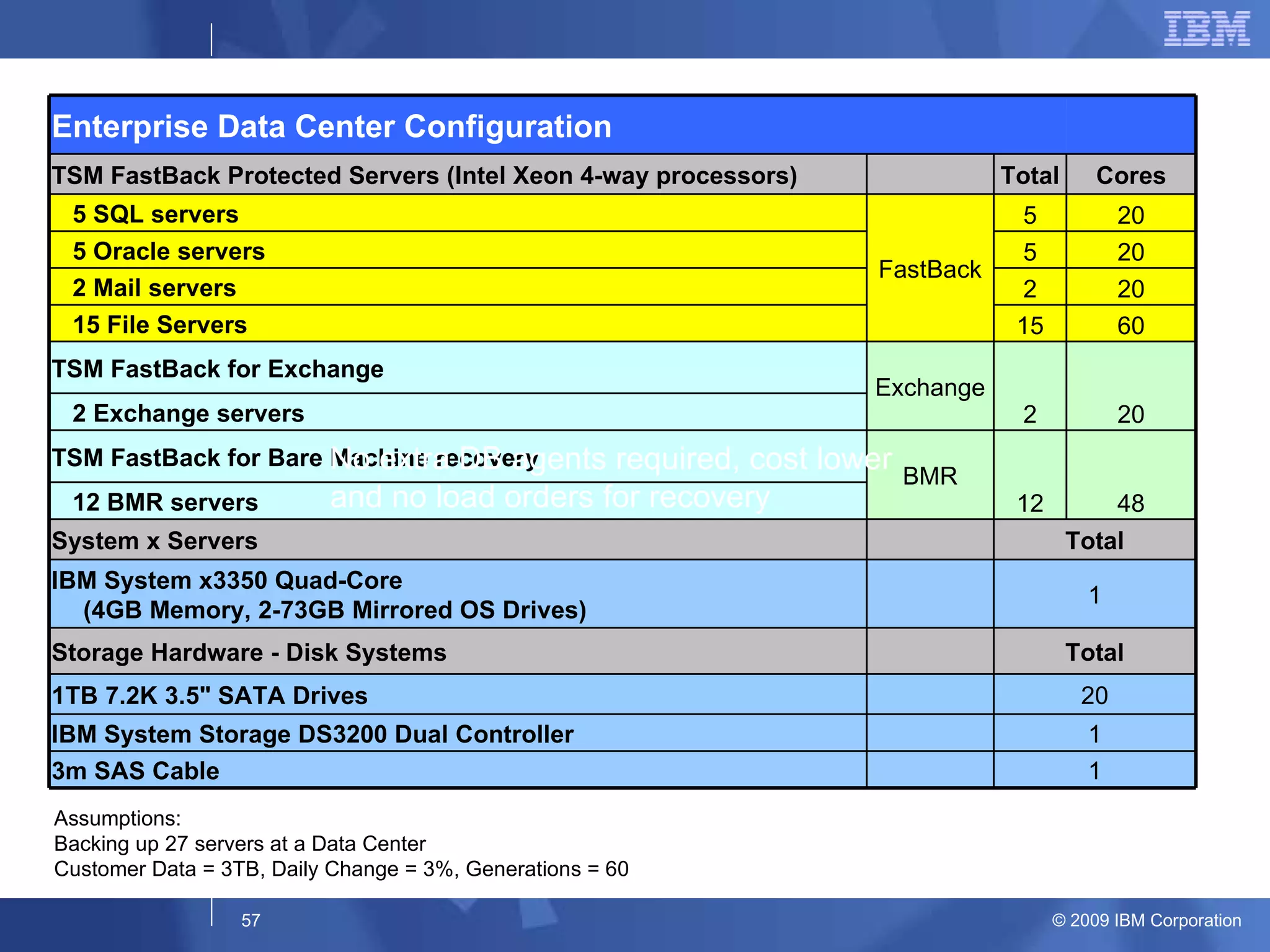Screen dimensions: 1270x952
Task: Select the '2 Exchange servers' row label
Action: [x=189, y=414]
